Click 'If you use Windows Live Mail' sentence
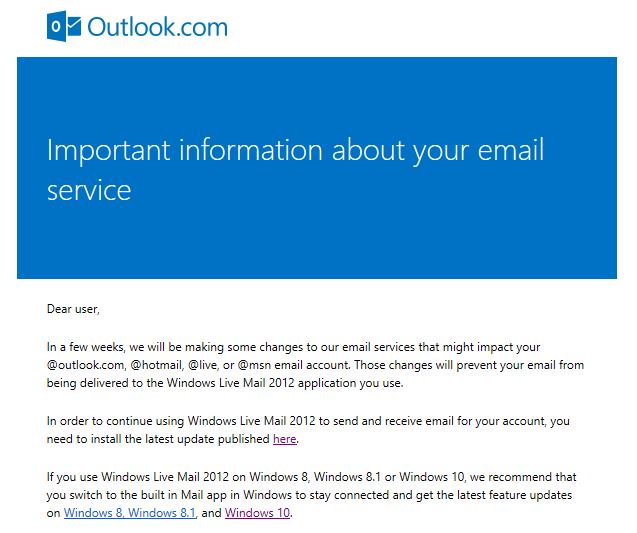This screenshot has height=533, width=637. [x=132, y=477]
